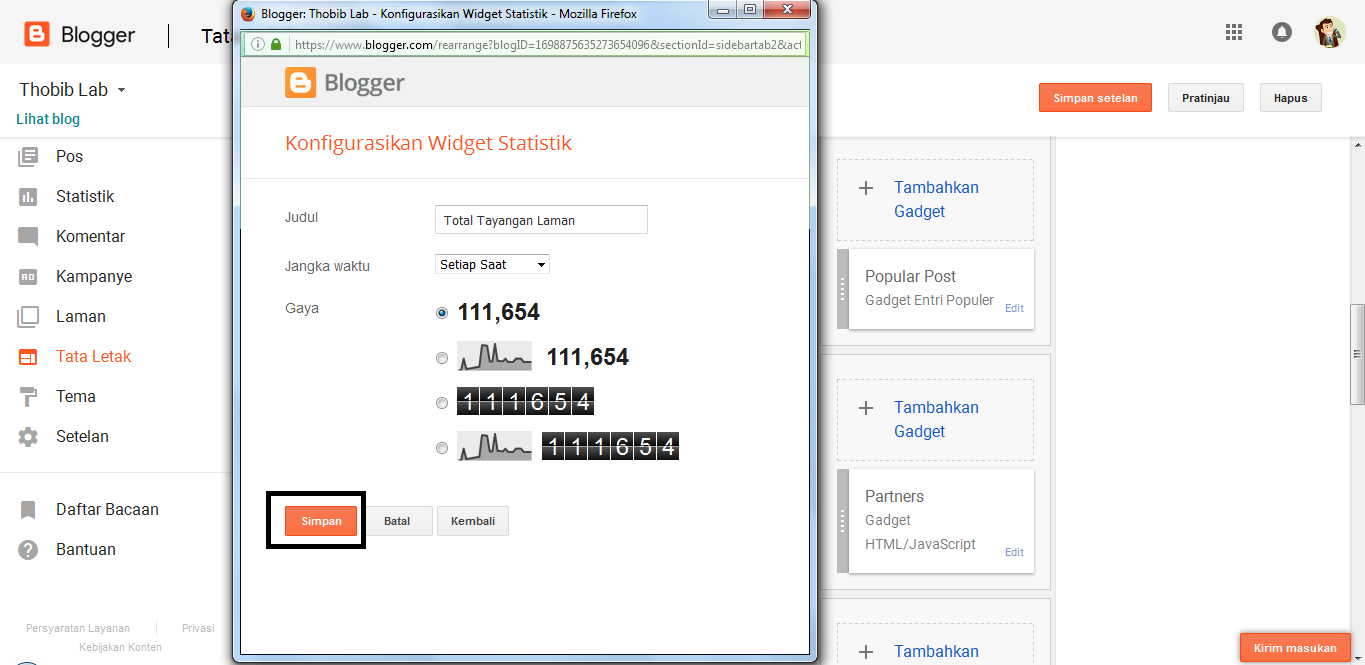Select the graph with black counter style radio
The image size is (1365, 665).
(x=442, y=448)
